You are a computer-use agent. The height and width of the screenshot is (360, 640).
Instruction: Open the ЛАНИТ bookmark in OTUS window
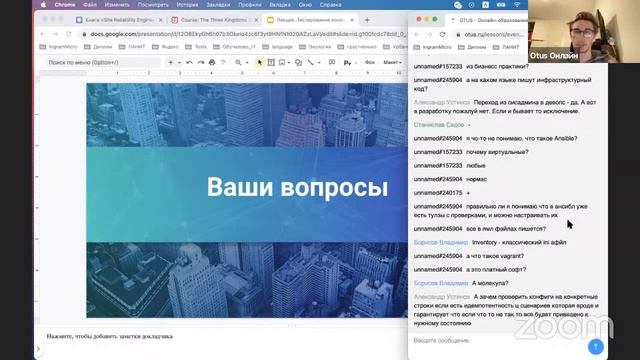506,47
